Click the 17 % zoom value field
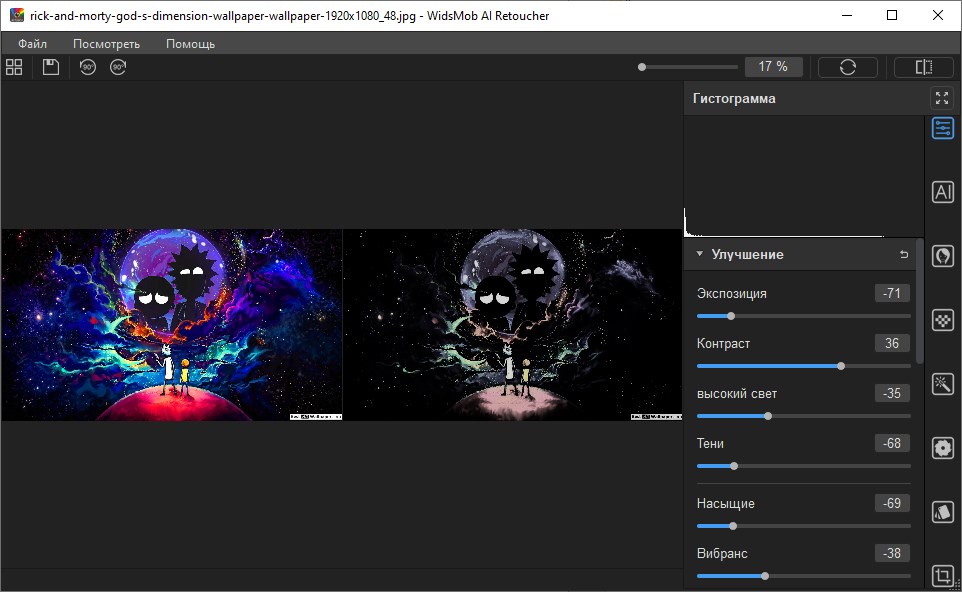 click(x=774, y=67)
